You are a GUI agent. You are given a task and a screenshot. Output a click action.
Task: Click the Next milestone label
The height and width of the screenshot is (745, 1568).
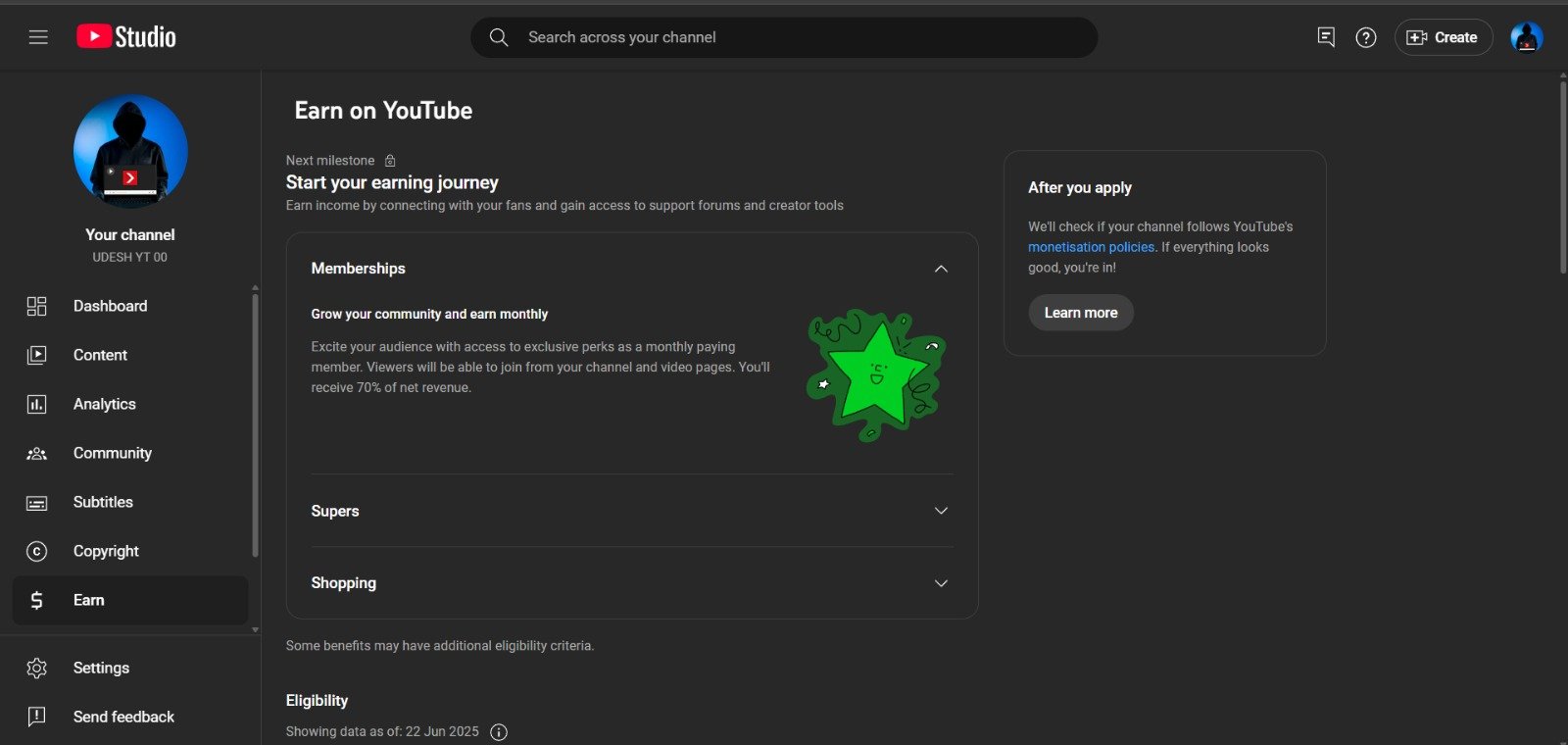point(330,160)
